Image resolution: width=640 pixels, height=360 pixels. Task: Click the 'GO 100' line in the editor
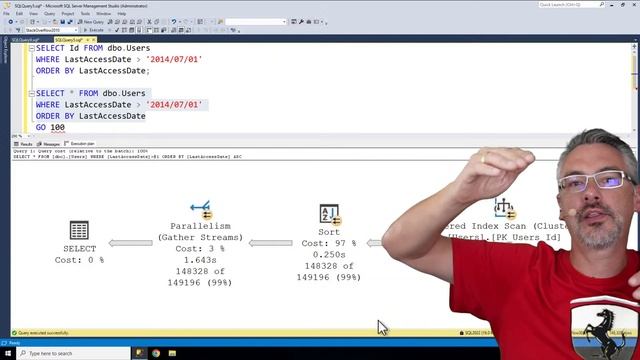point(50,127)
